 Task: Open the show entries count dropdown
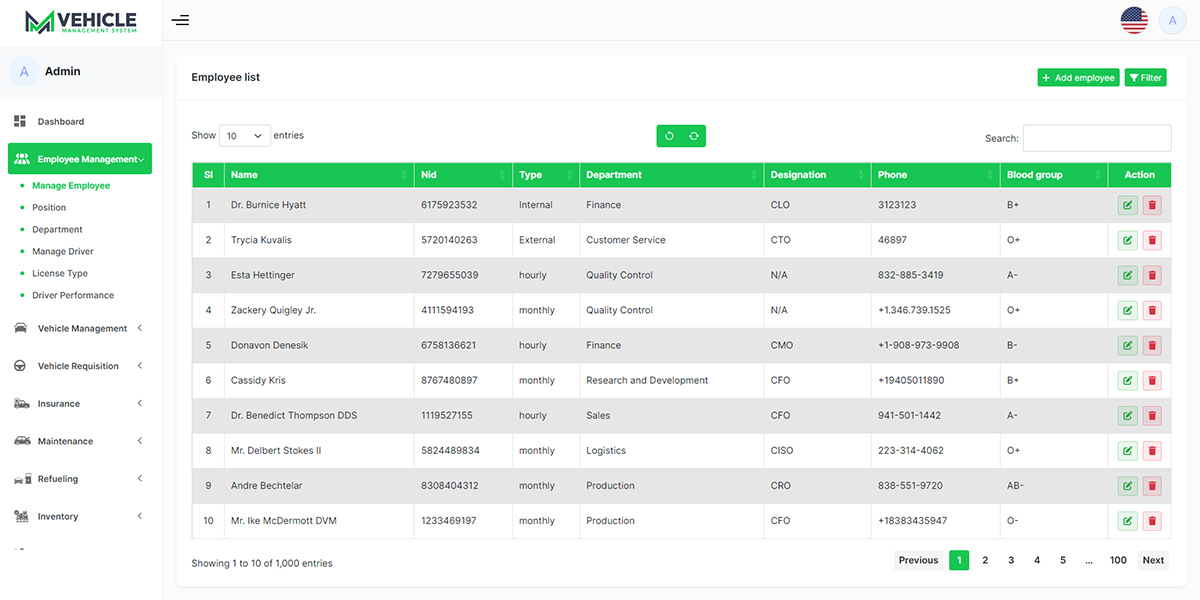pos(245,136)
